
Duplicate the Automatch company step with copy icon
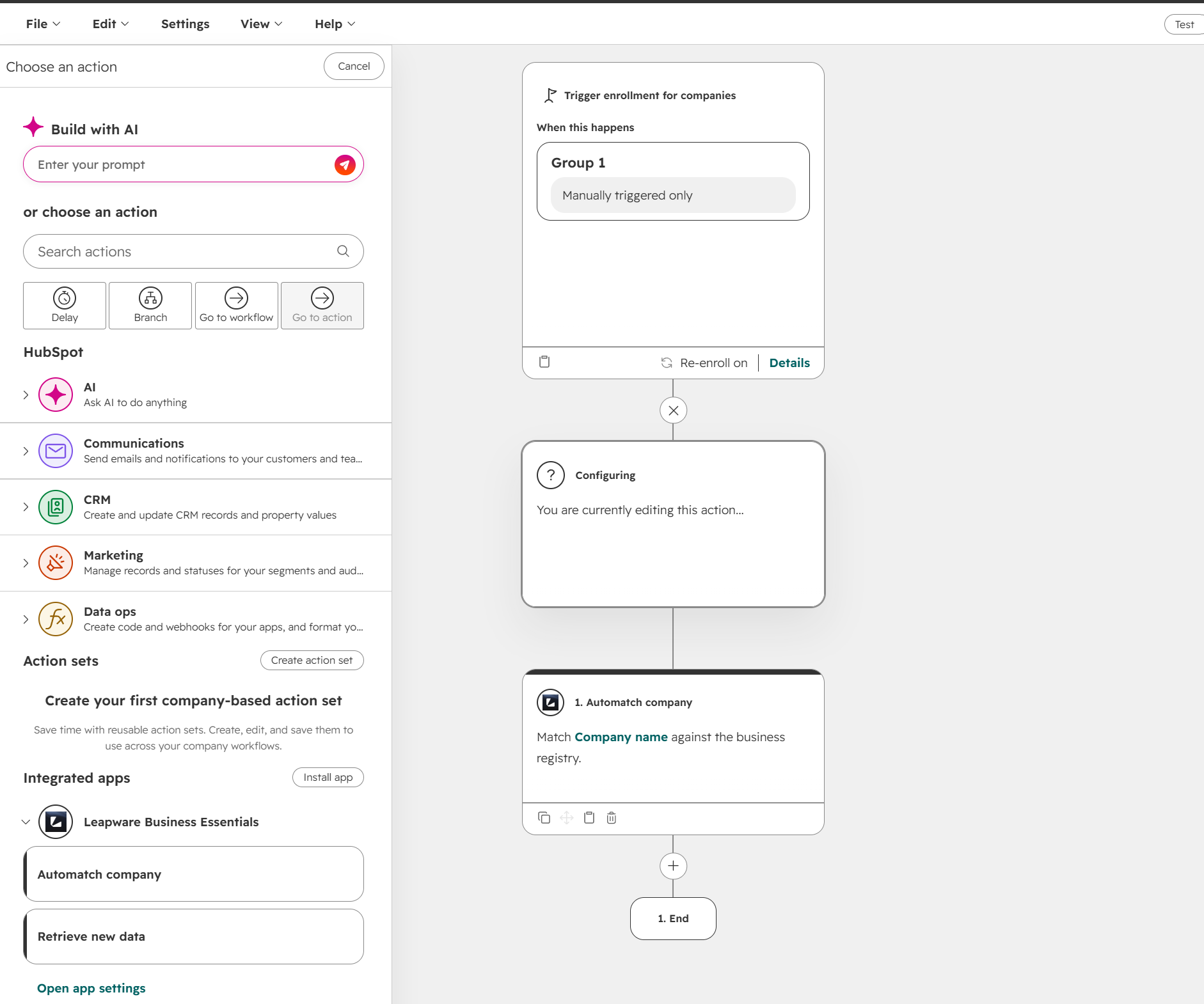click(544, 818)
